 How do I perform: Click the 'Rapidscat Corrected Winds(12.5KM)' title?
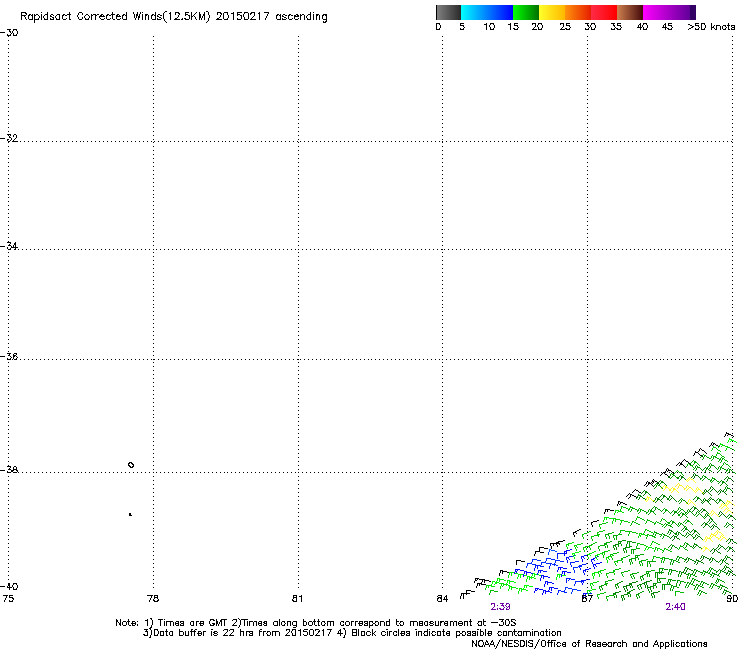(115, 17)
